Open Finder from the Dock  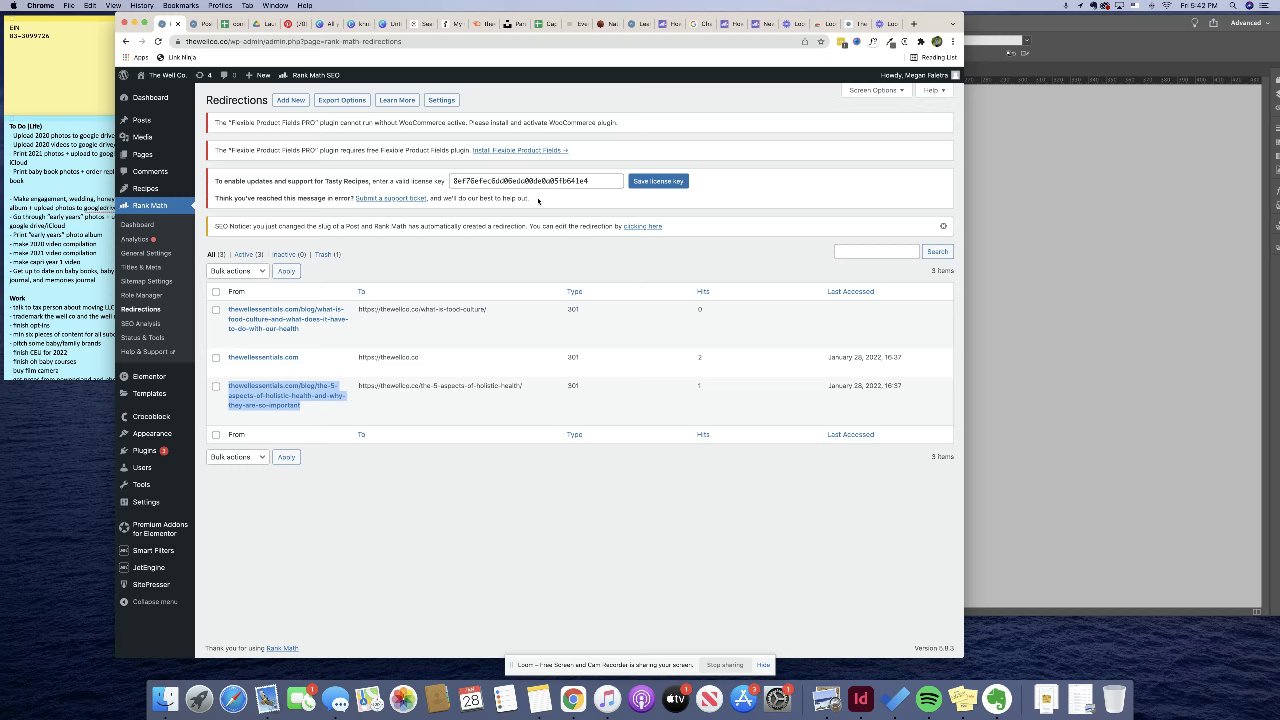(x=165, y=699)
